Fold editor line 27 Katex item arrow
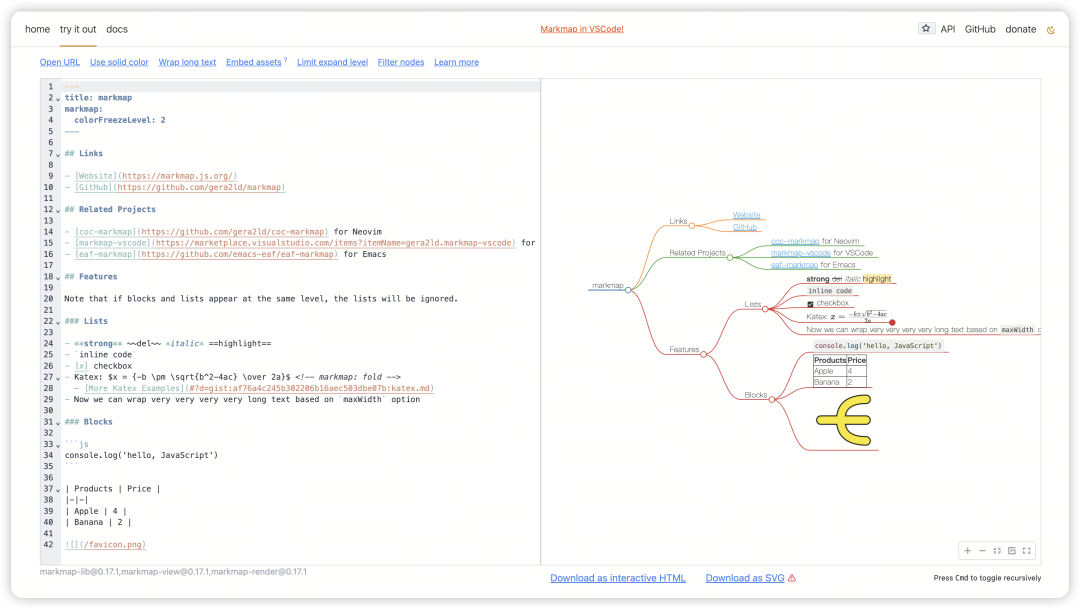 pyautogui.click(x=58, y=378)
